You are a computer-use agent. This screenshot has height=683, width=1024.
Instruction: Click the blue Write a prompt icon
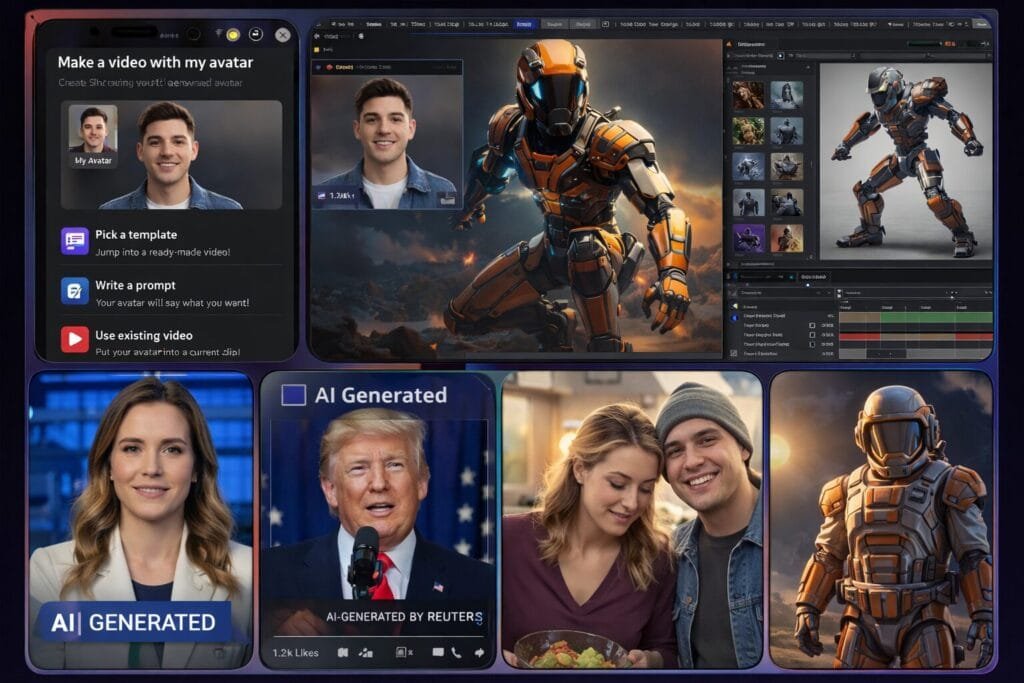[75, 291]
